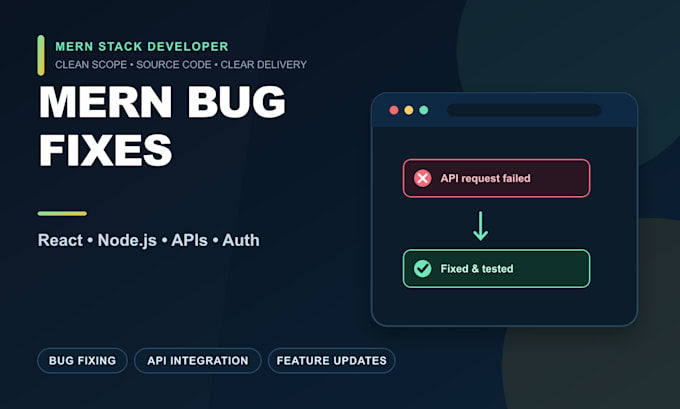
Task: Click the 'Fixed & tested' status box
Action: point(497,268)
